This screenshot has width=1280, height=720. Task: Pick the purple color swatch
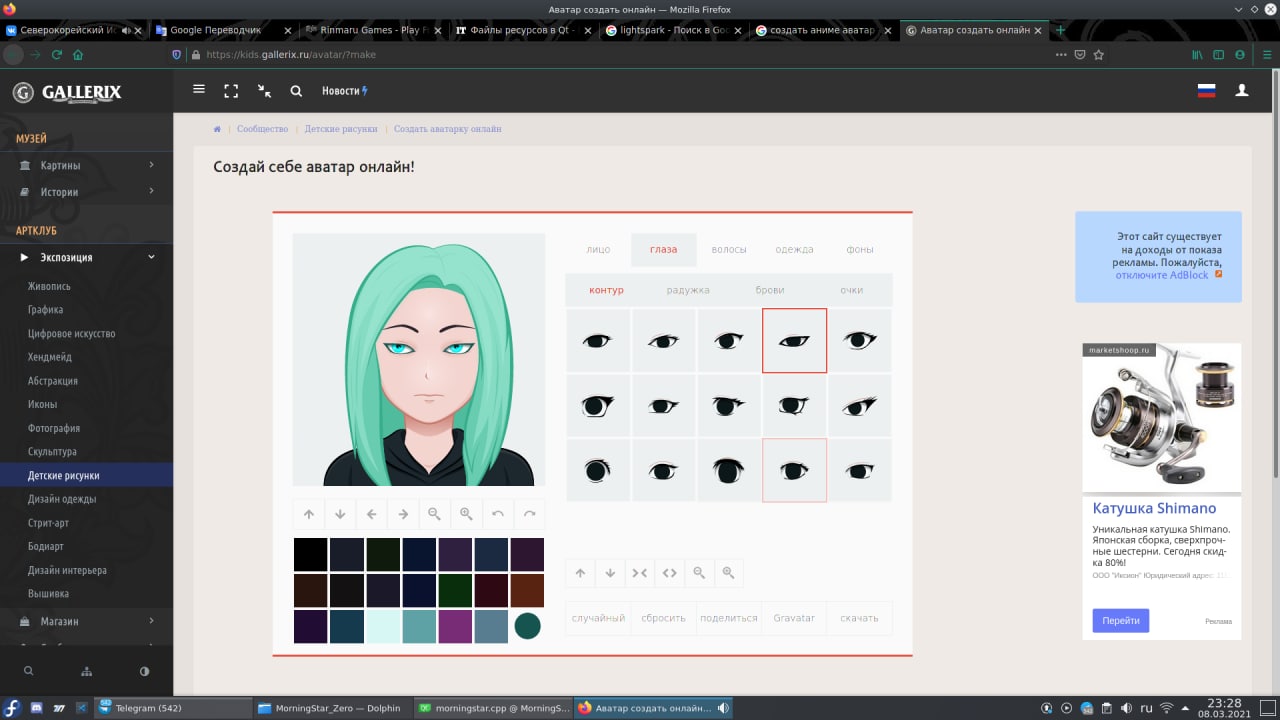point(454,627)
